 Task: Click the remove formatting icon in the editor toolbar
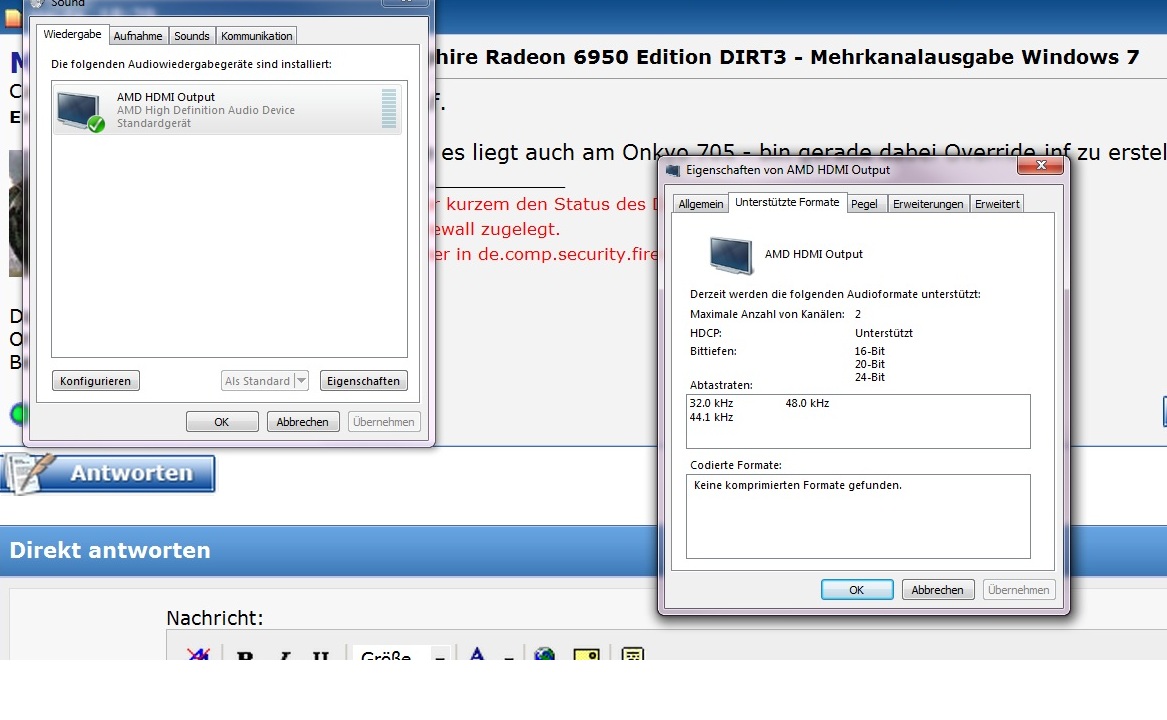[198, 654]
